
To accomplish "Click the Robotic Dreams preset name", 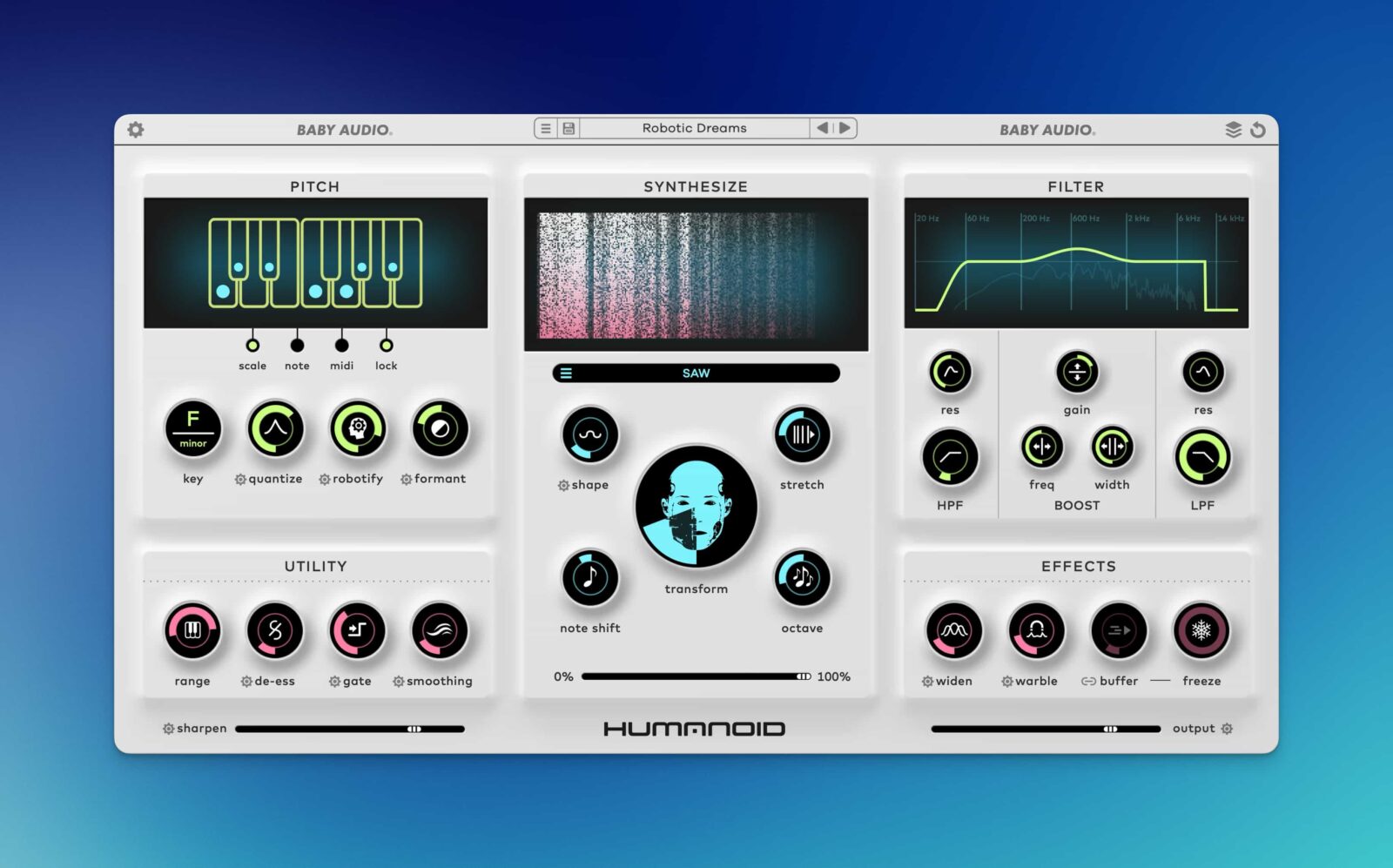I will [x=694, y=128].
